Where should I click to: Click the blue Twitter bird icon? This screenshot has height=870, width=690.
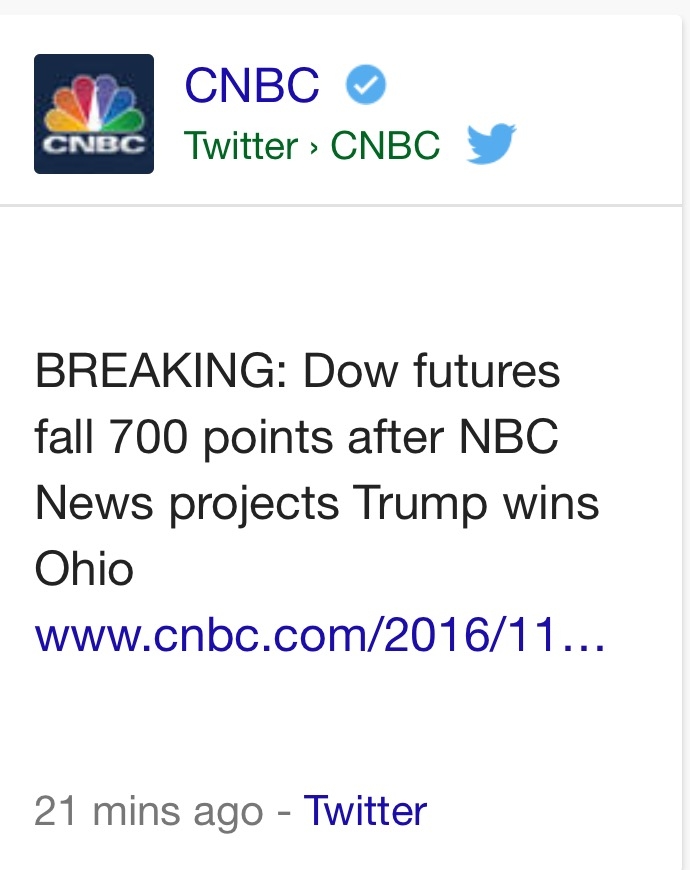coord(491,143)
